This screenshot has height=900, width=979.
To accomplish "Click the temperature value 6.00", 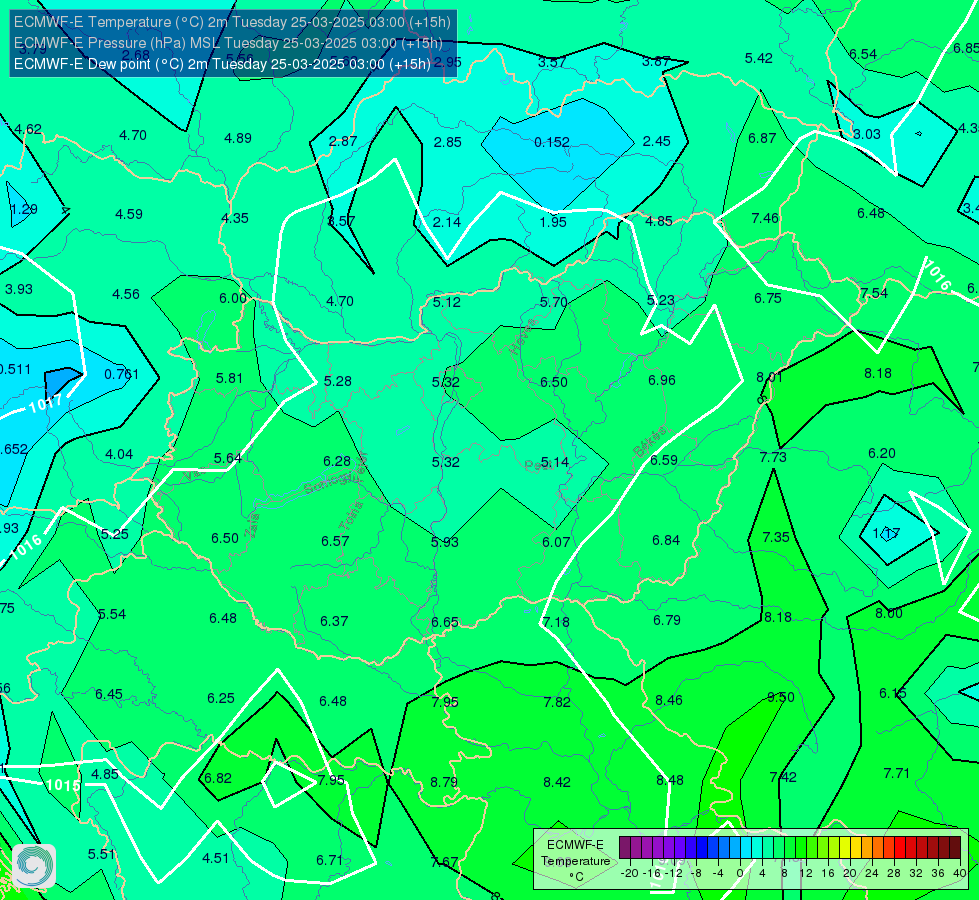I will [233, 299].
